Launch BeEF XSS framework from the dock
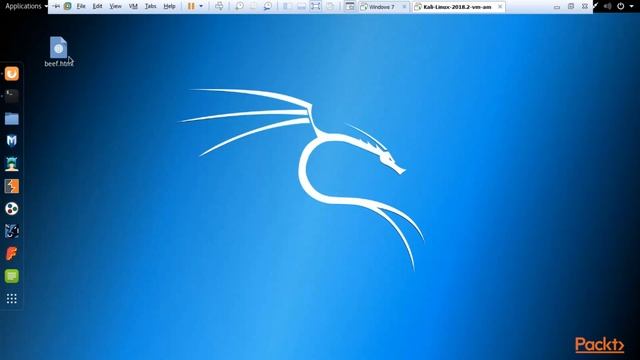640x360 pixels. [12, 231]
